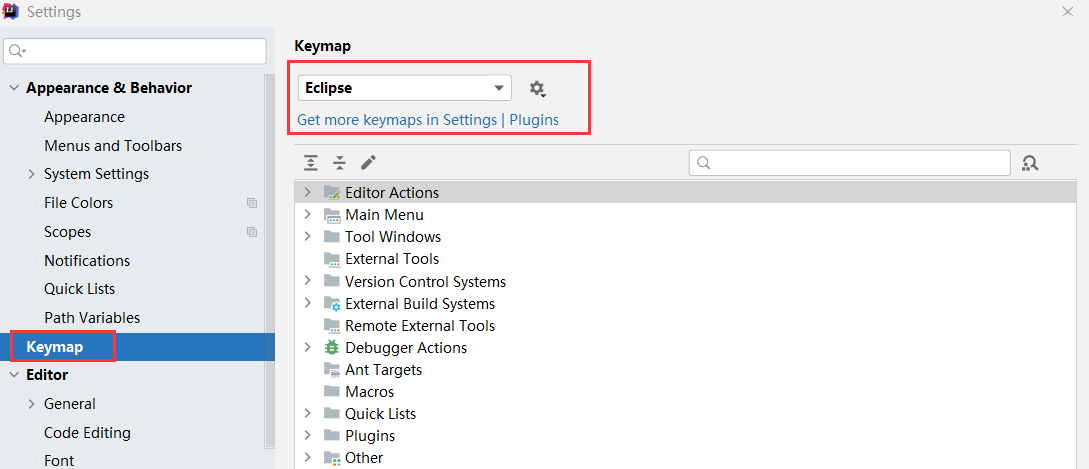1089x469 pixels.
Task: Click the Version Control Systems folder icon
Action: [x=332, y=281]
